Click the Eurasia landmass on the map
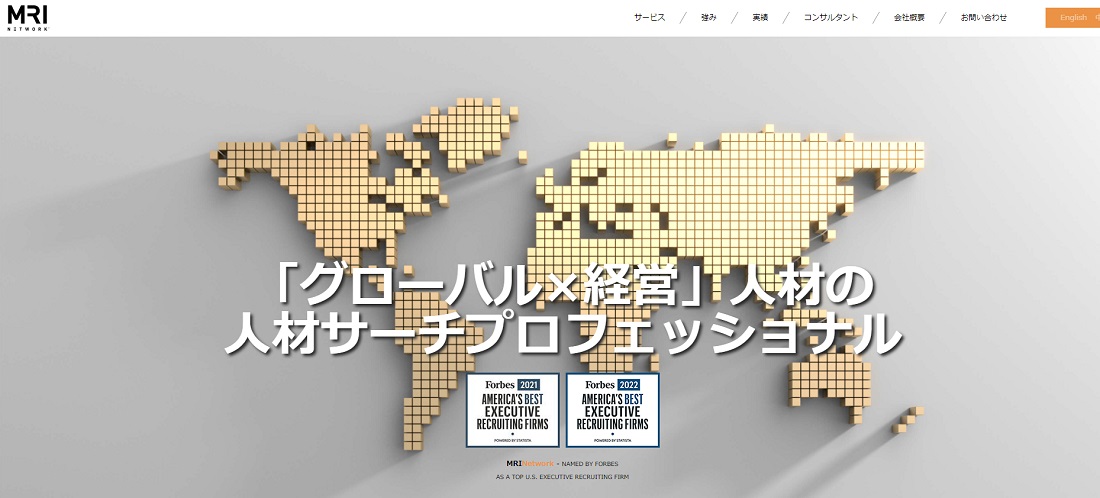 730,203
